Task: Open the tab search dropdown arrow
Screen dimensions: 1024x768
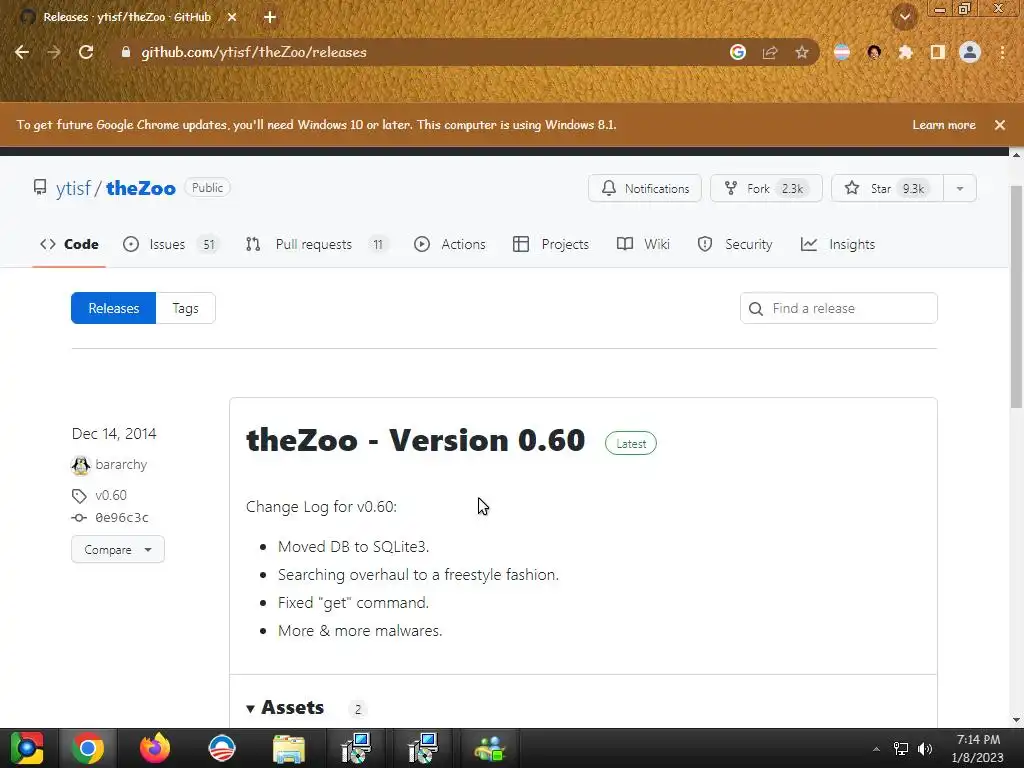Action: click(905, 17)
